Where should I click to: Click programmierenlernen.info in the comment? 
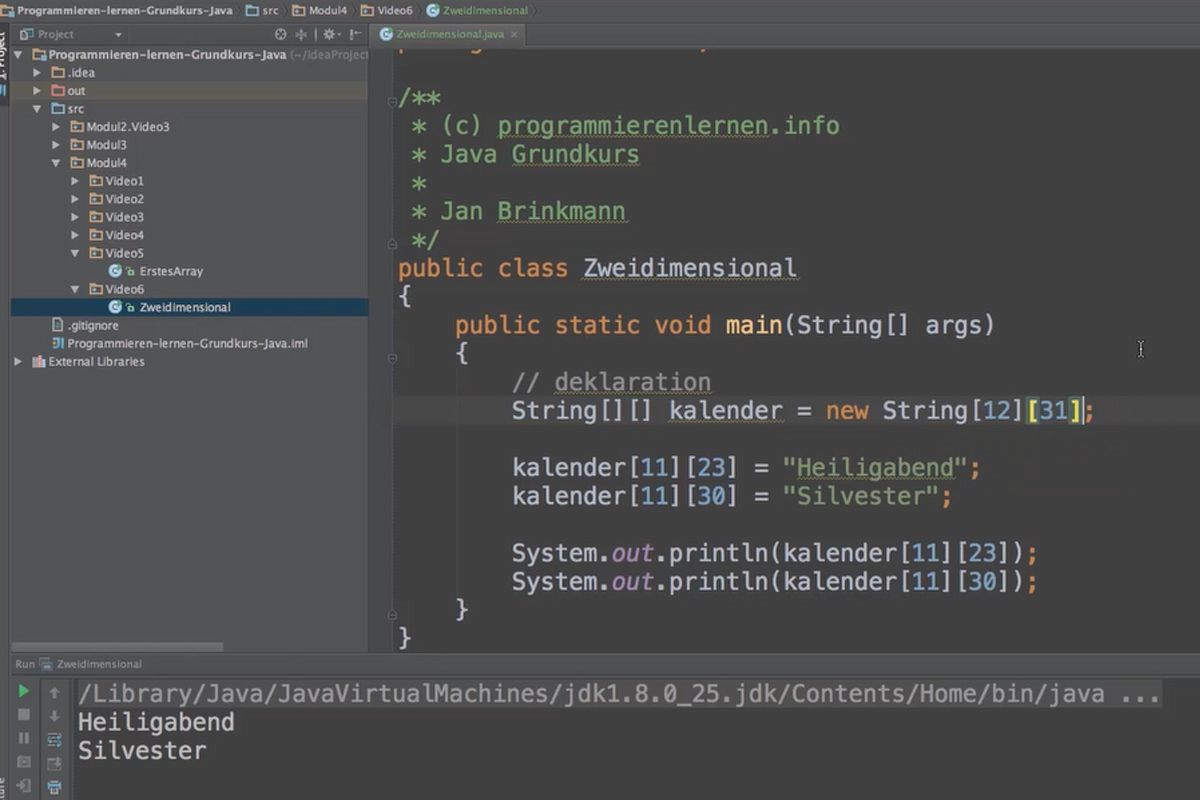click(668, 126)
